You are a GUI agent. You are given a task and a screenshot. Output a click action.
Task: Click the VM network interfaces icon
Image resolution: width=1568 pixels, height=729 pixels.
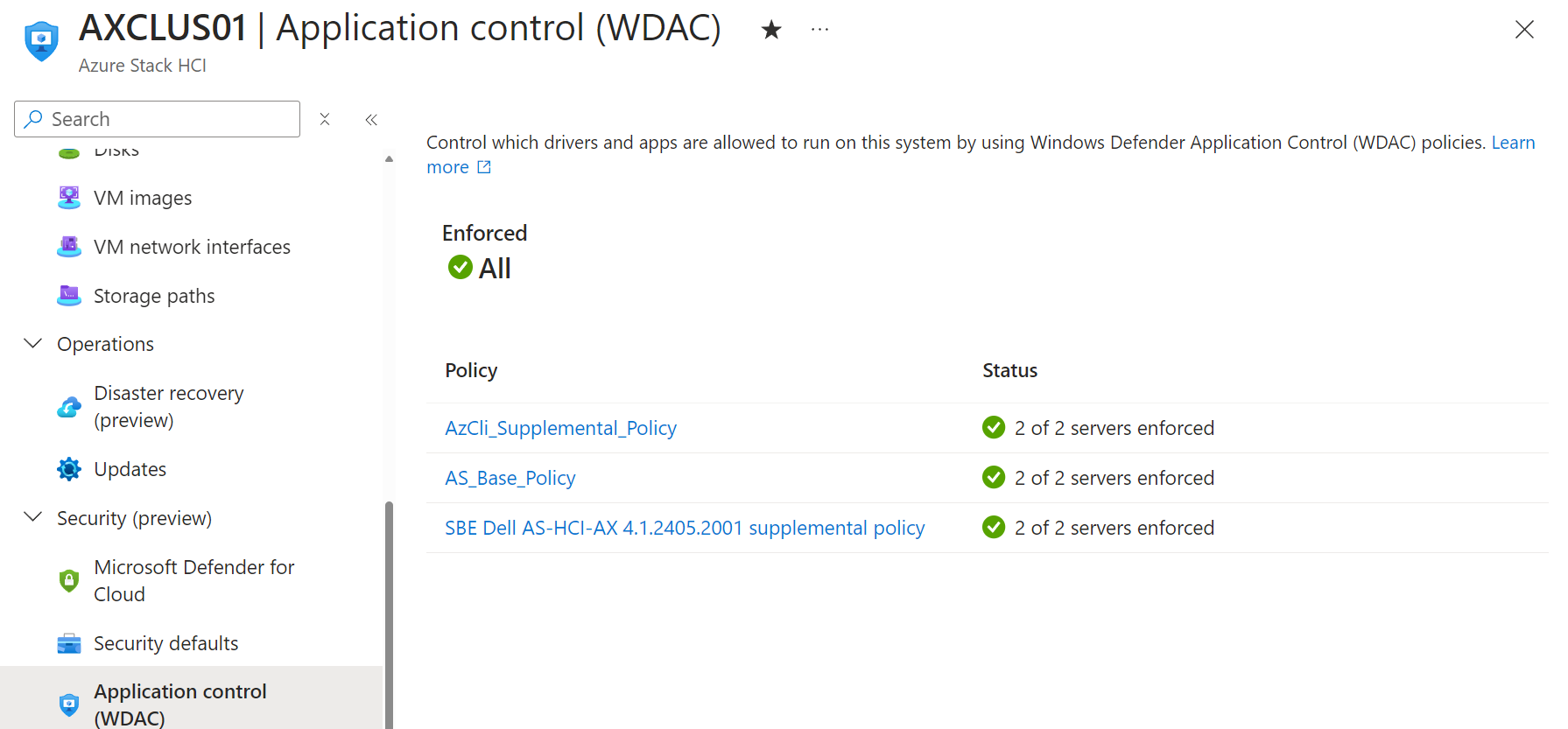pos(68,246)
